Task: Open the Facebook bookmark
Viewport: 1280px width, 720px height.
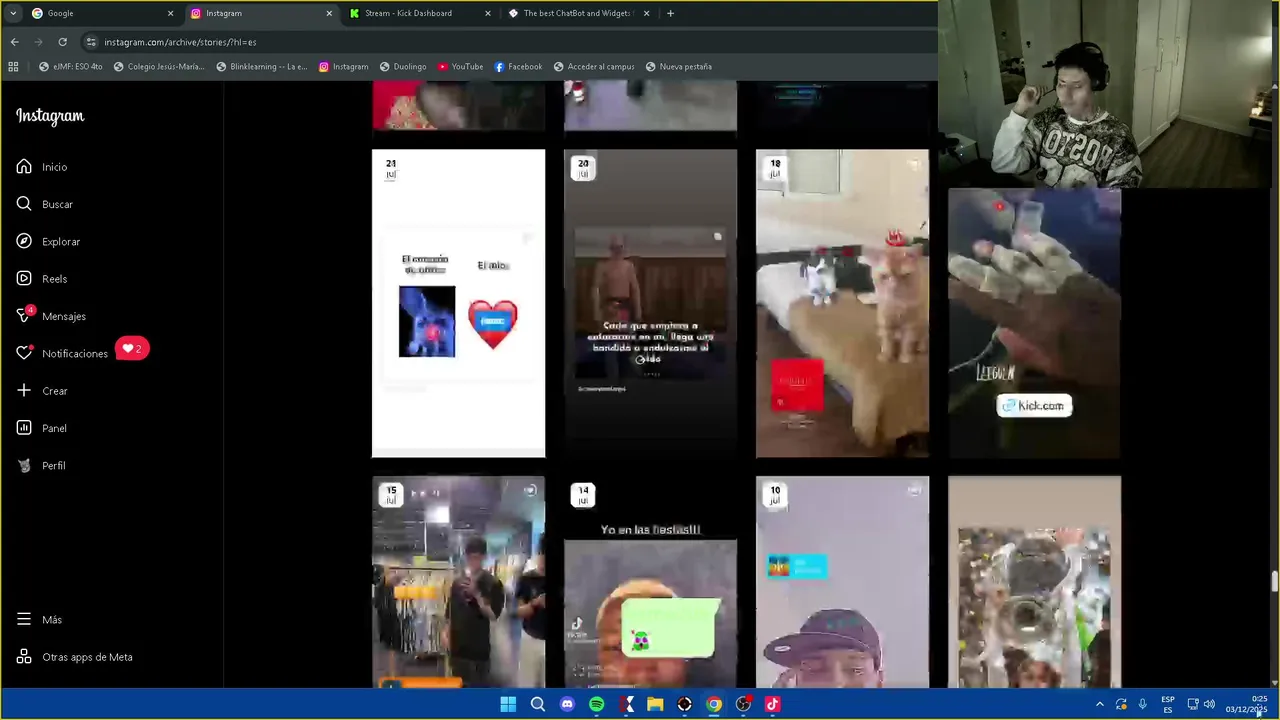Action: [x=518, y=67]
